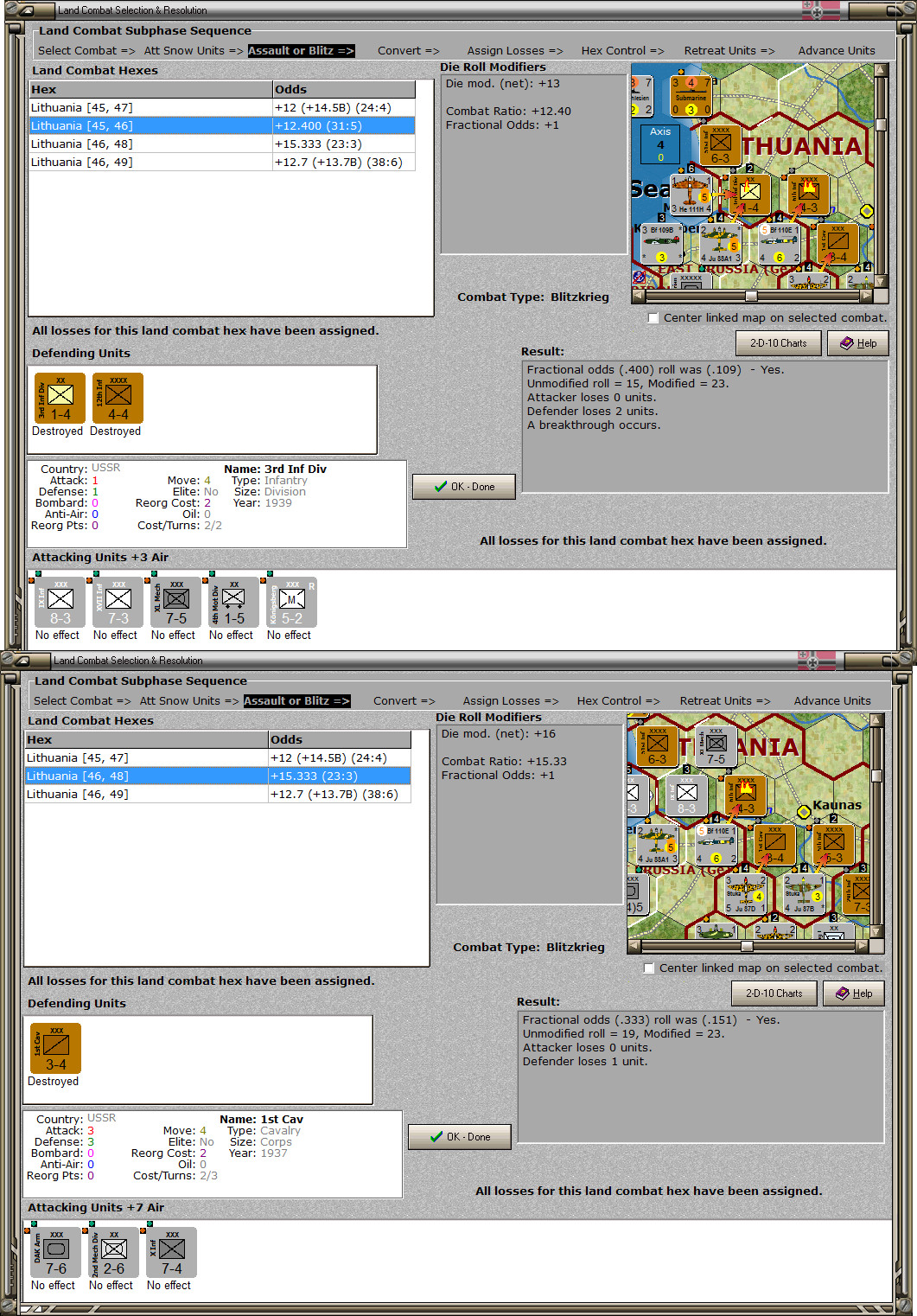The width and height of the screenshot is (917, 1316).
Task: Select attacking DAK Arm 7-6 unit
Action: coord(55,1252)
